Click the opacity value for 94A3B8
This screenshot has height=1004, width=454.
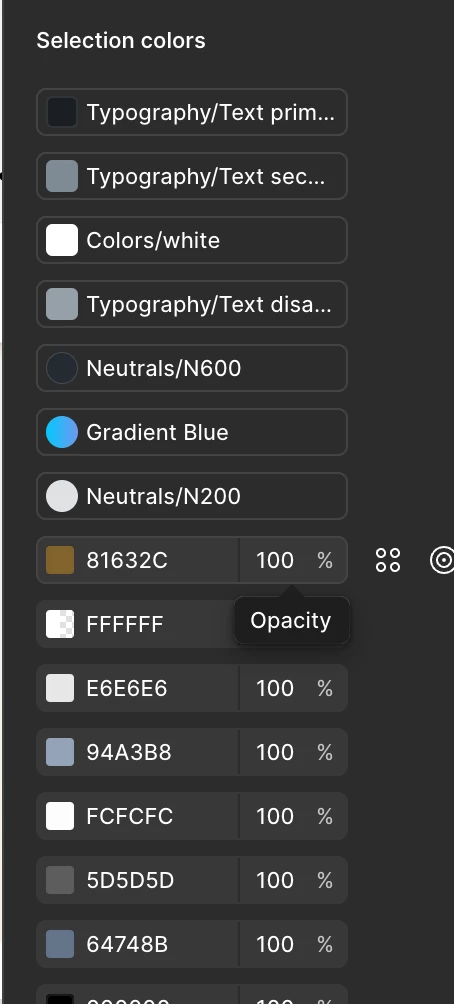[275, 752]
